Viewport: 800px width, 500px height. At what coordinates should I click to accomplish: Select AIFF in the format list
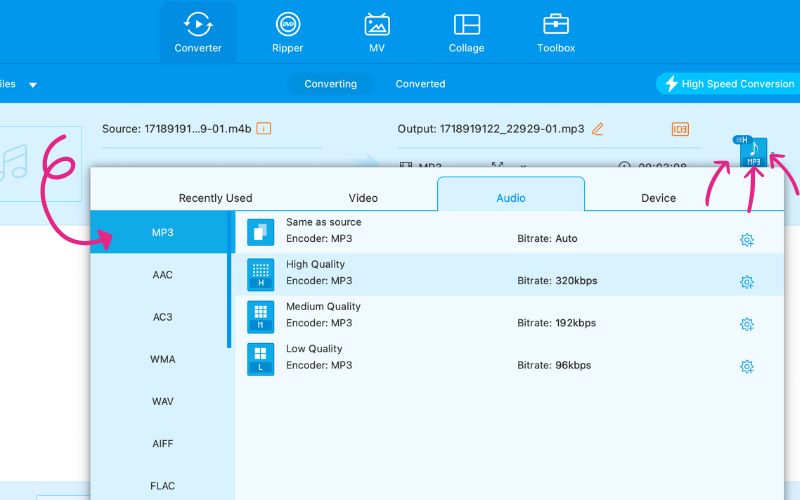[162, 443]
